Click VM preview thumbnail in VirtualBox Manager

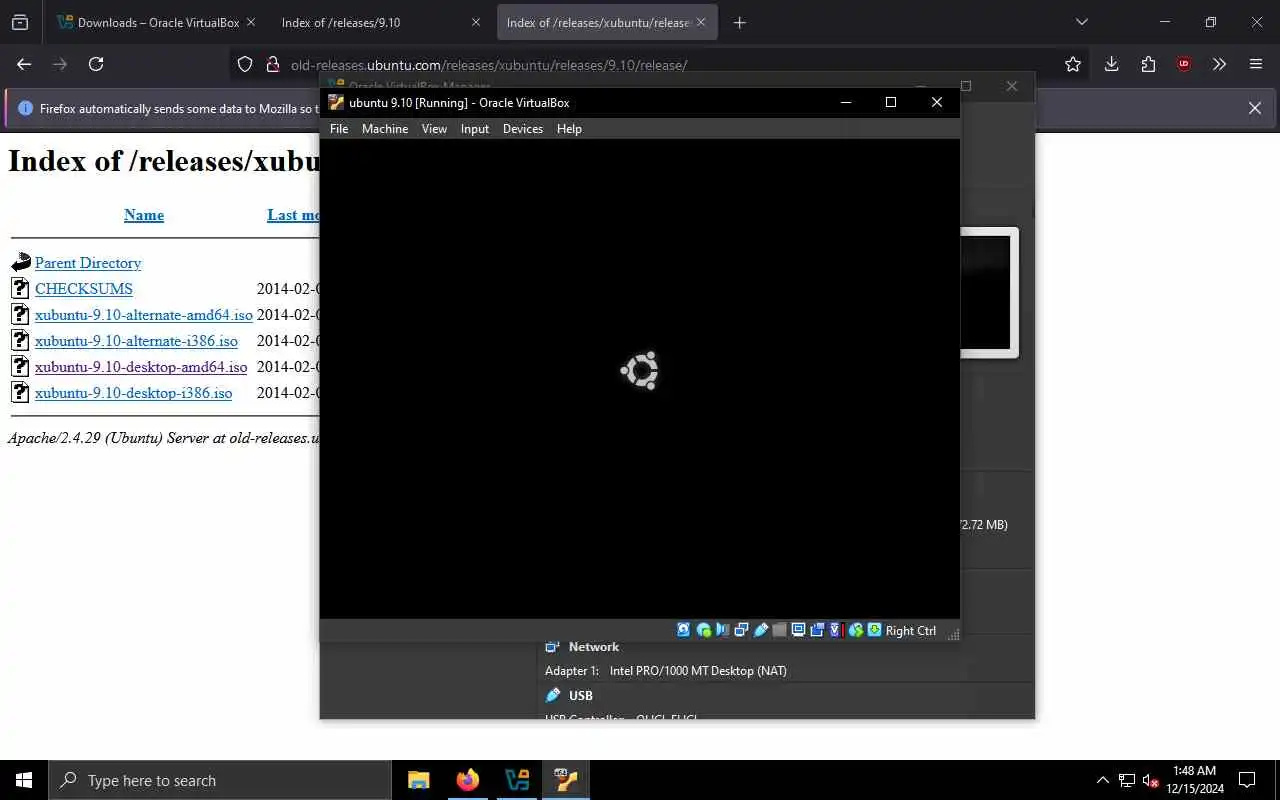click(989, 293)
